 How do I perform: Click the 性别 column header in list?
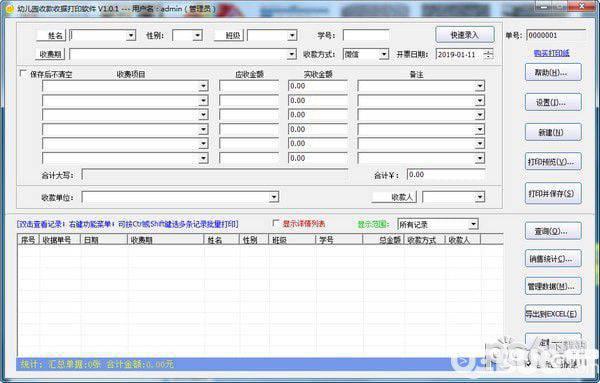click(254, 240)
